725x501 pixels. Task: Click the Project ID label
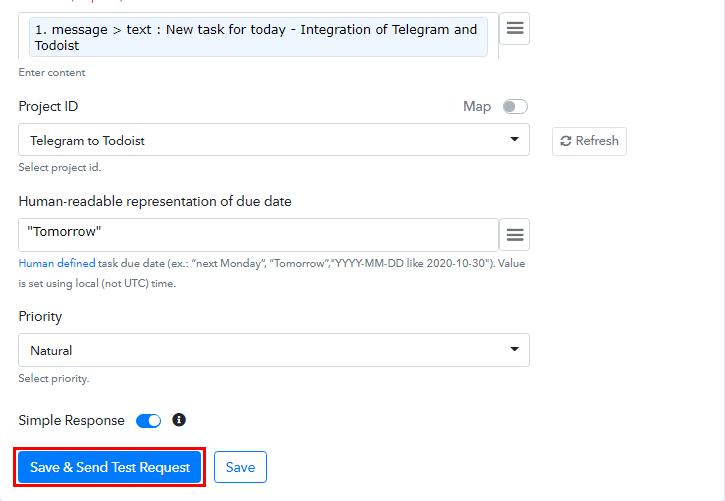click(x=48, y=106)
